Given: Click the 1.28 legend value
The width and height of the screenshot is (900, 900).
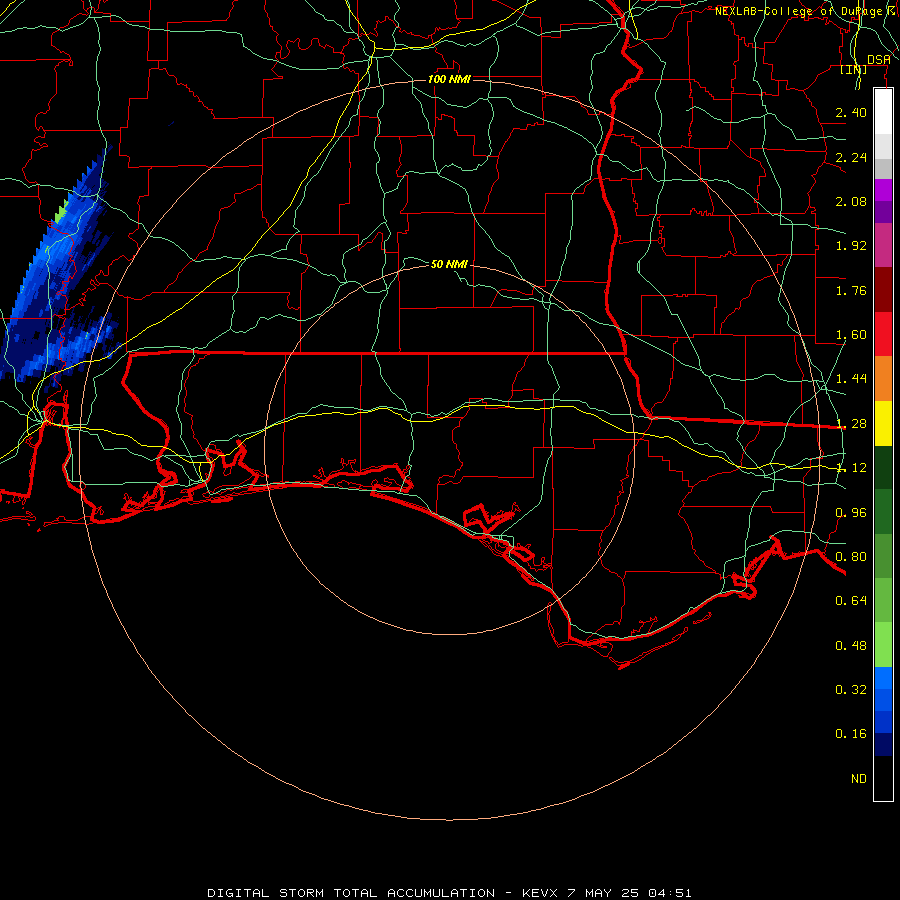Looking at the screenshot, I should pos(851,424).
